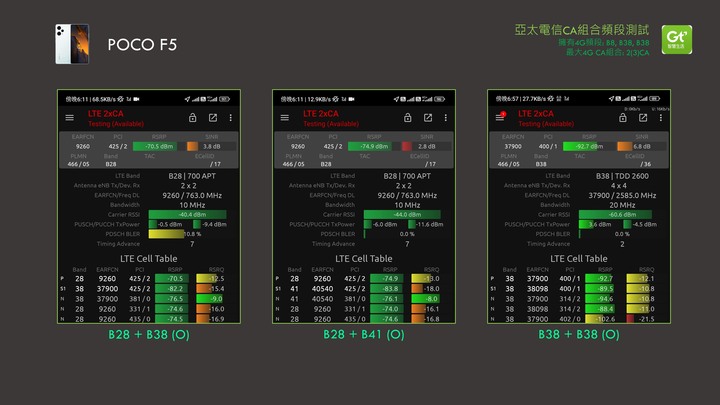Click the 2.8 dB SINR value

click(x=427, y=146)
